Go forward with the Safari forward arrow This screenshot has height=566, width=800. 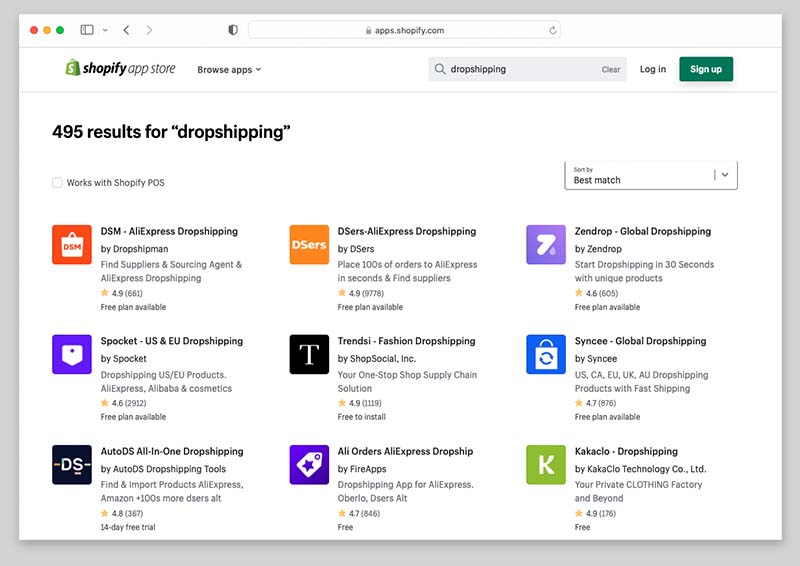coord(149,30)
